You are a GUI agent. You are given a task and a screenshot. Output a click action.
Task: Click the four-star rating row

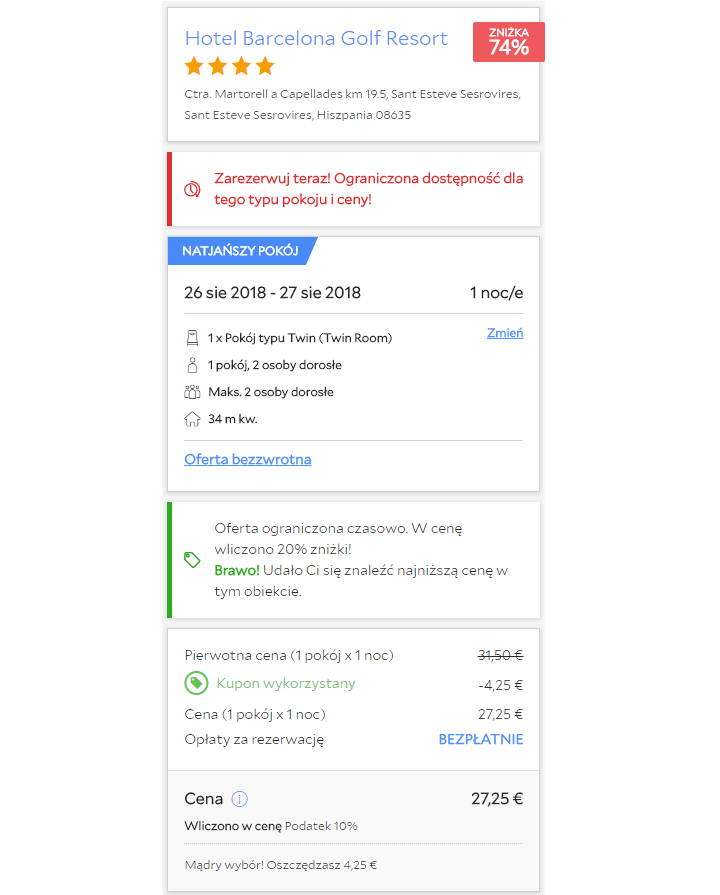[x=230, y=66]
